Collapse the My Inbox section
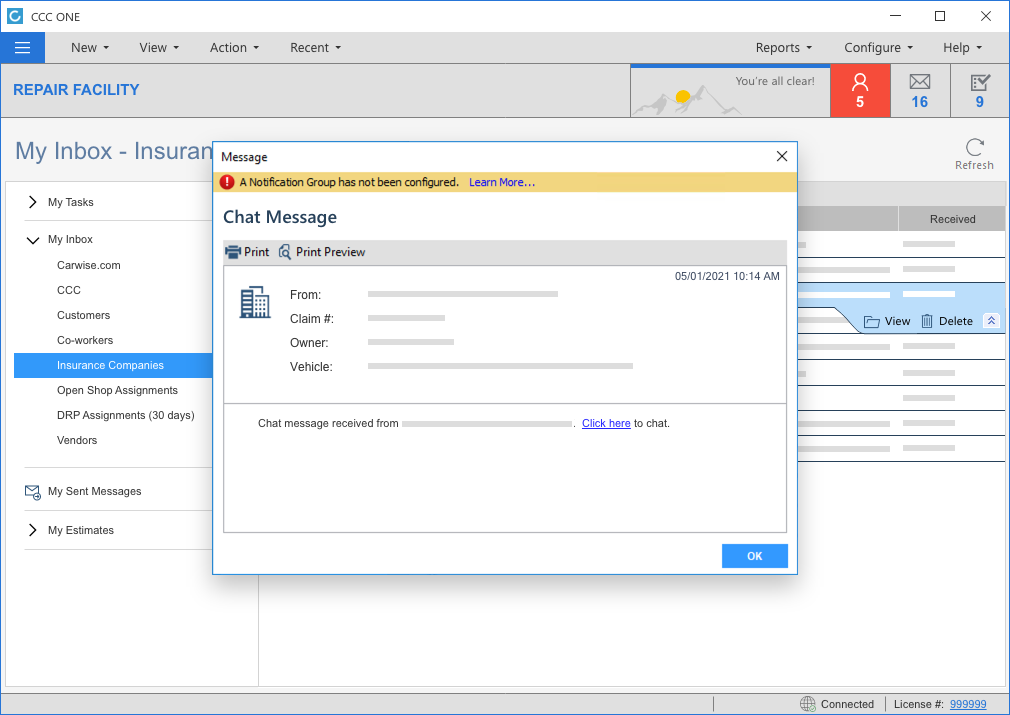The width and height of the screenshot is (1010, 715). (x=33, y=240)
